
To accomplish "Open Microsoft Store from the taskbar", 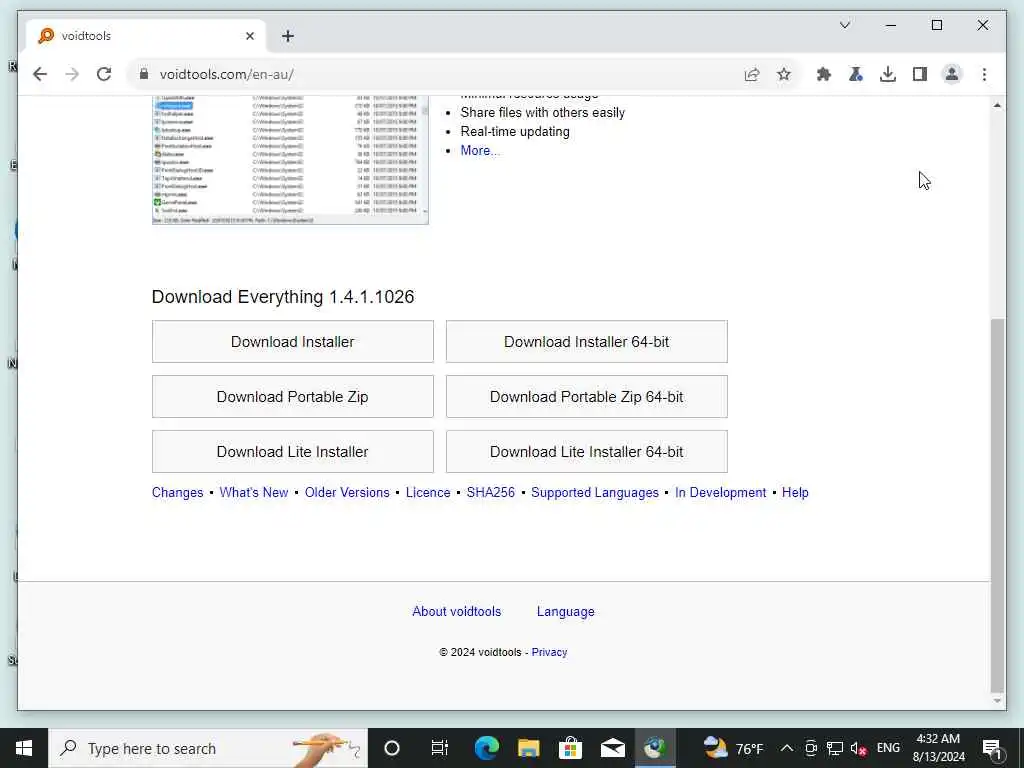I will tap(570, 748).
